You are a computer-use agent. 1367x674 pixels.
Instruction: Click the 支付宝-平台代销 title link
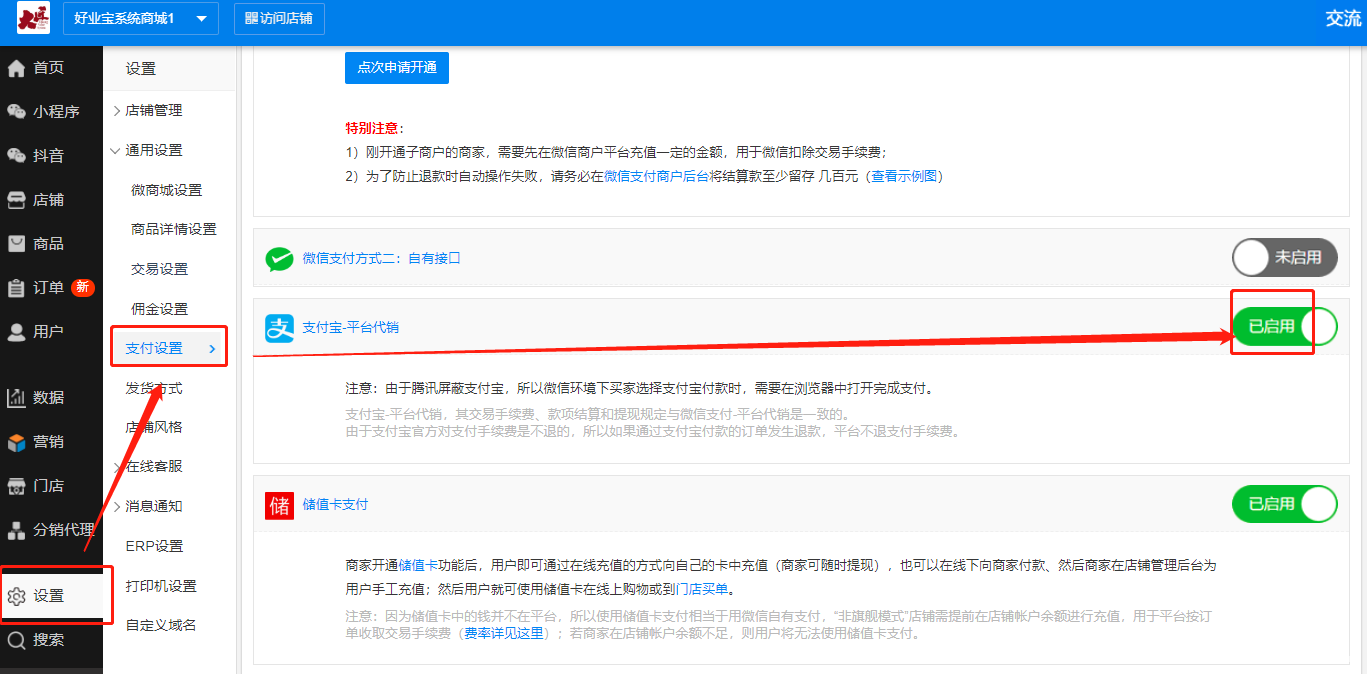(x=351, y=327)
